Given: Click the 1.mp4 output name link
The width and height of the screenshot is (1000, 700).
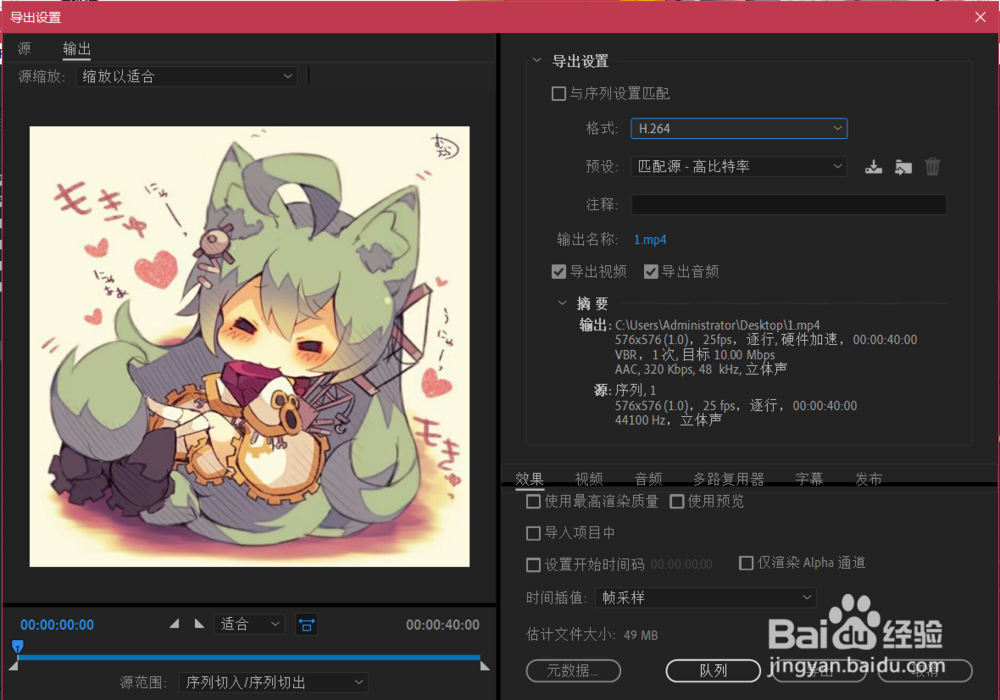Looking at the screenshot, I should 650,240.
